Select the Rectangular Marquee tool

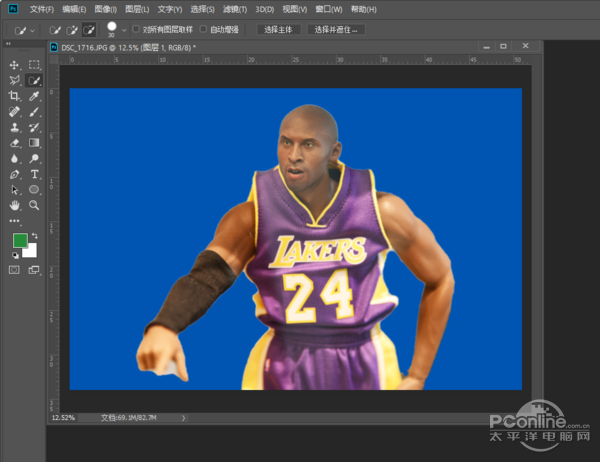(34, 65)
